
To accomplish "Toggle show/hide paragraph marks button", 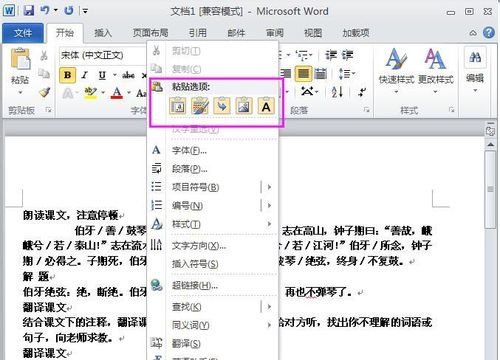I will [x=362, y=91].
